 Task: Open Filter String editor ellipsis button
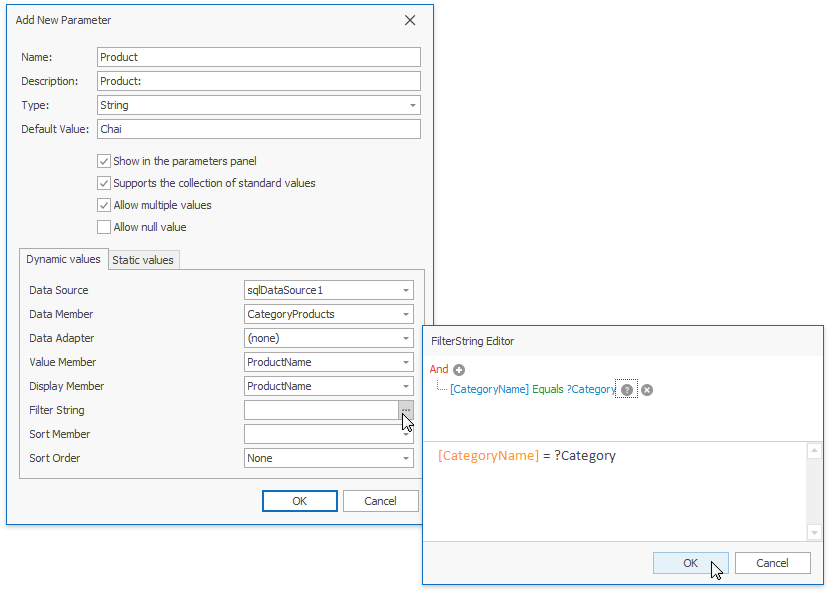(405, 410)
